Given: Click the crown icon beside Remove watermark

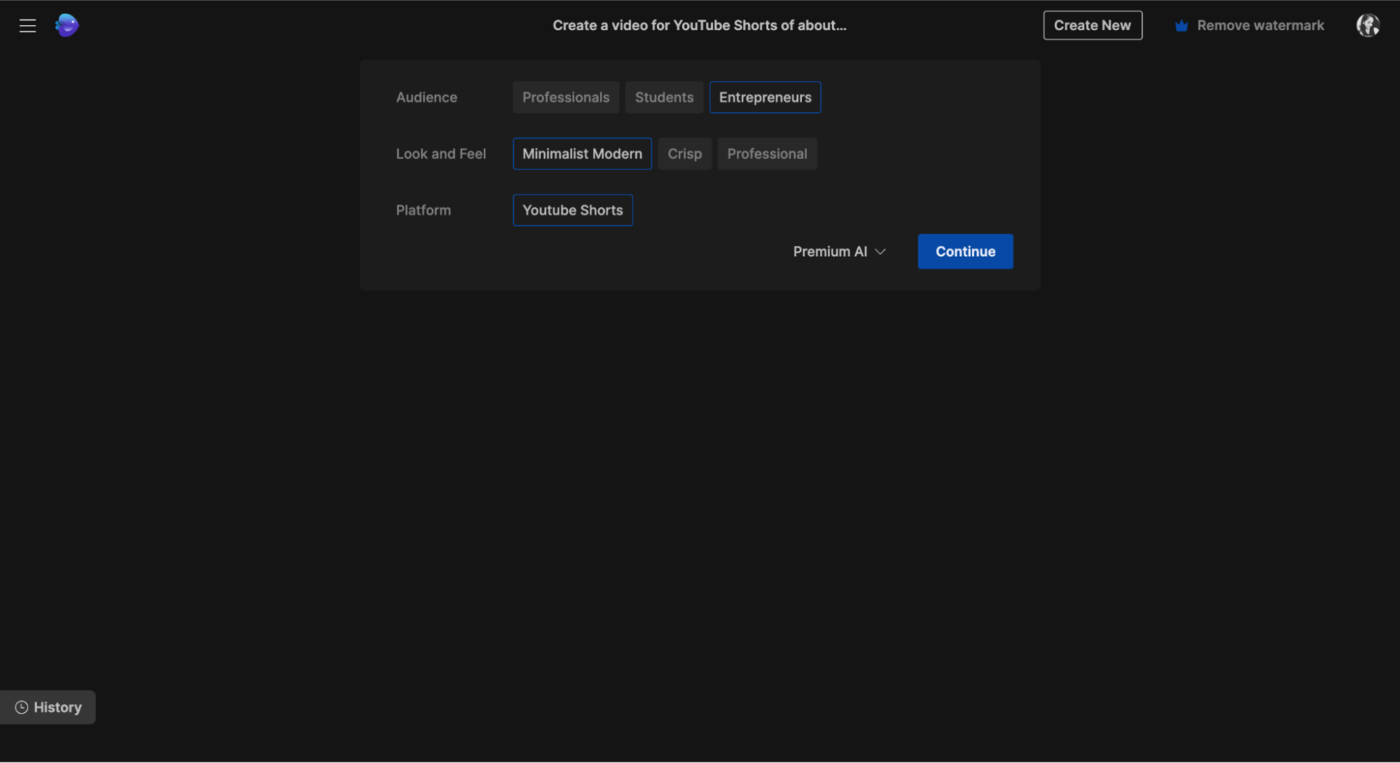Looking at the screenshot, I should (1181, 26).
